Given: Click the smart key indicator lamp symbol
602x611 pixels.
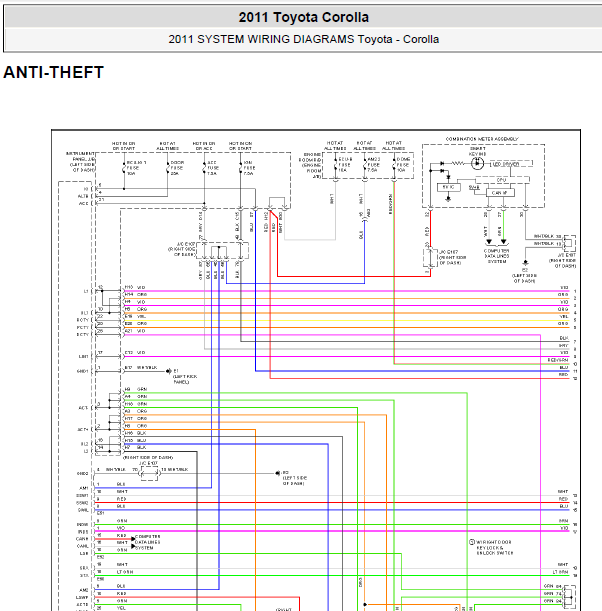Looking at the screenshot, I should tap(477, 163).
